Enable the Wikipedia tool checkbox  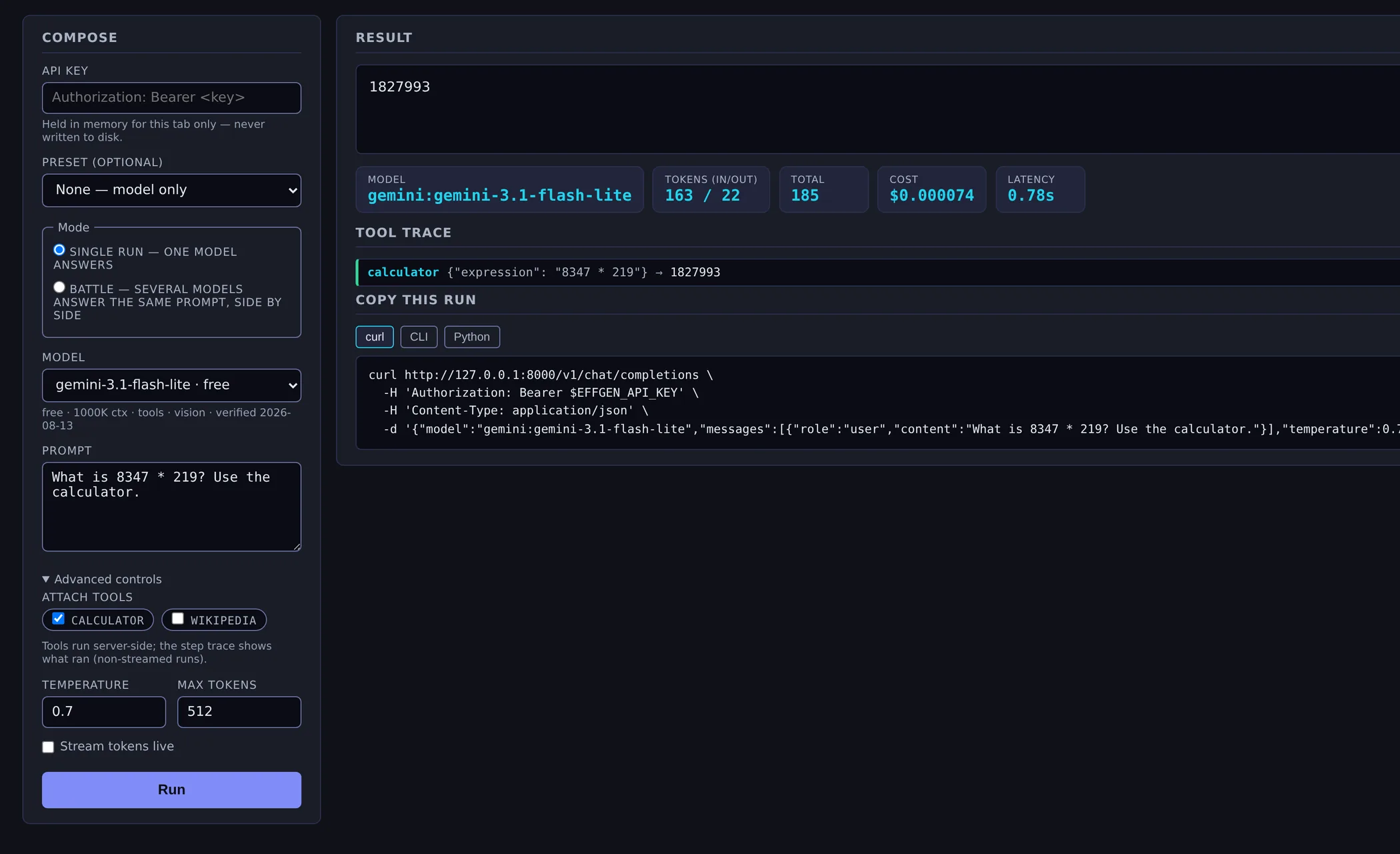tap(178, 619)
